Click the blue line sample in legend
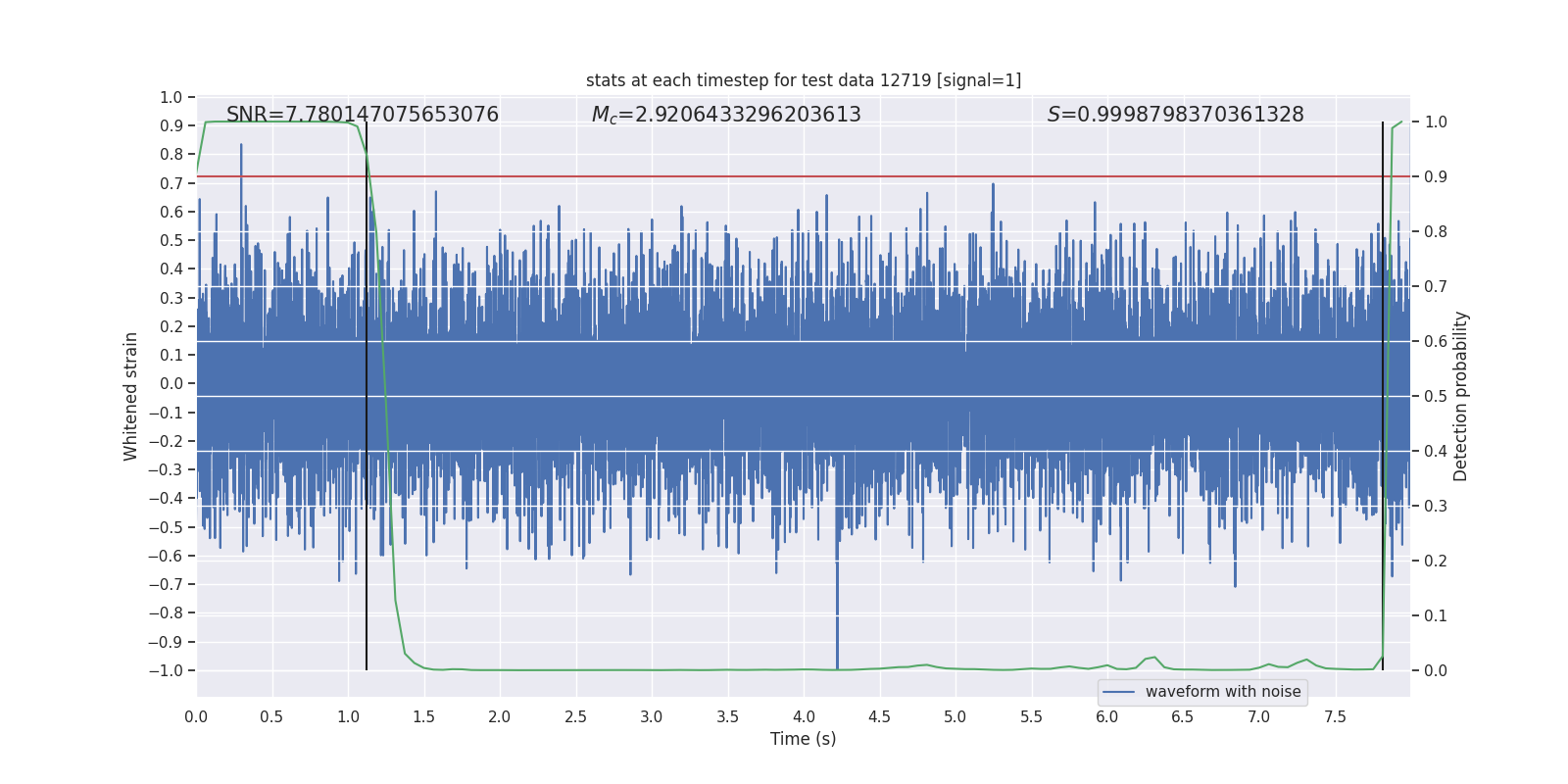Viewport: 1568px width, 784px height. pyautogui.click(x=1118, y=692)
